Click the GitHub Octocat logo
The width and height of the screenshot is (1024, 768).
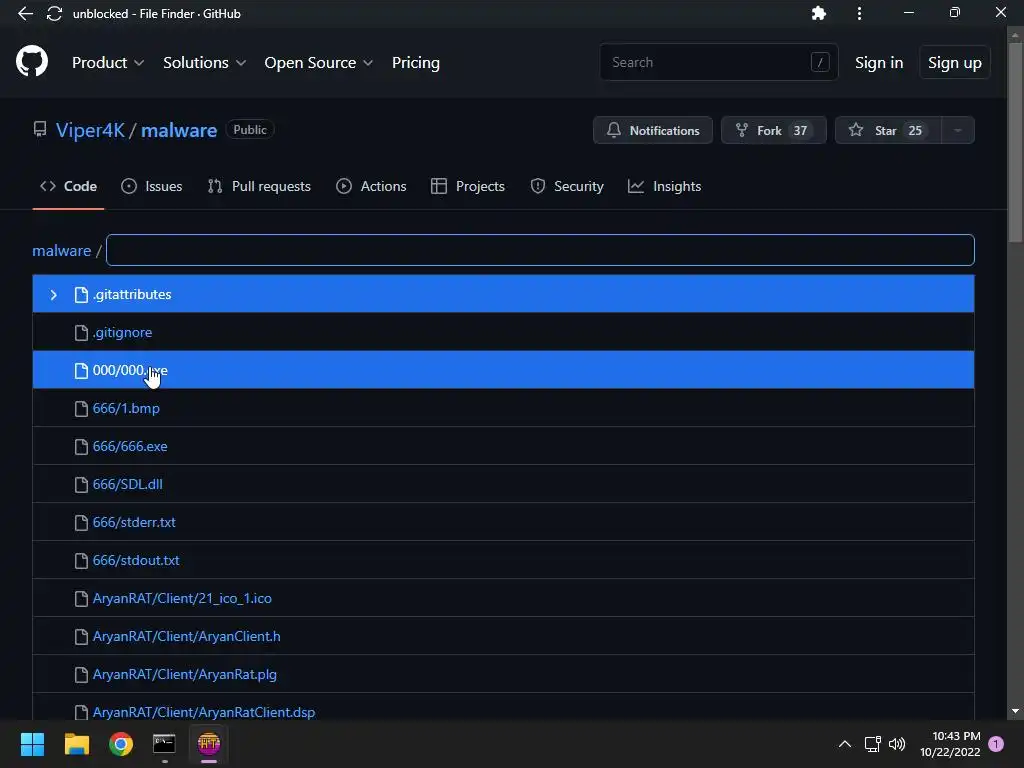click(32, 62)
